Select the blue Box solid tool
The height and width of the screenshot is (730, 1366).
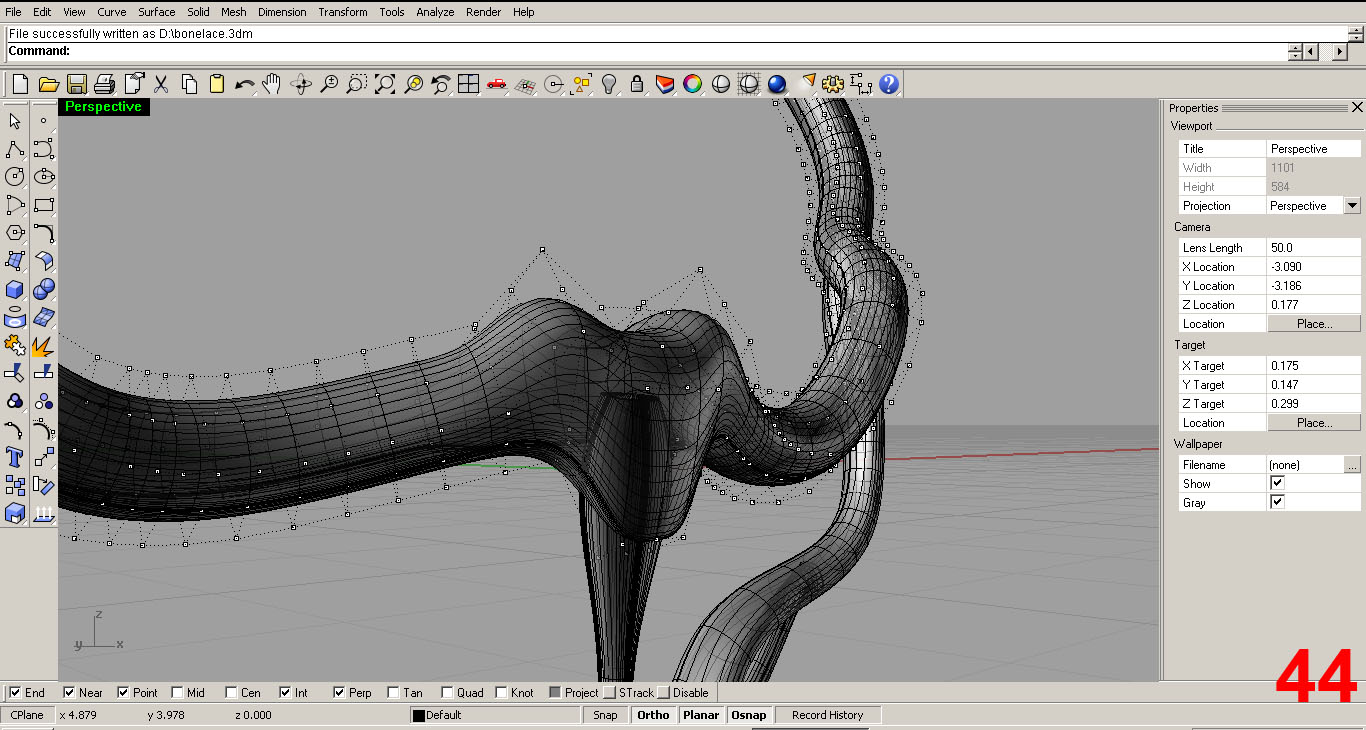15,289
